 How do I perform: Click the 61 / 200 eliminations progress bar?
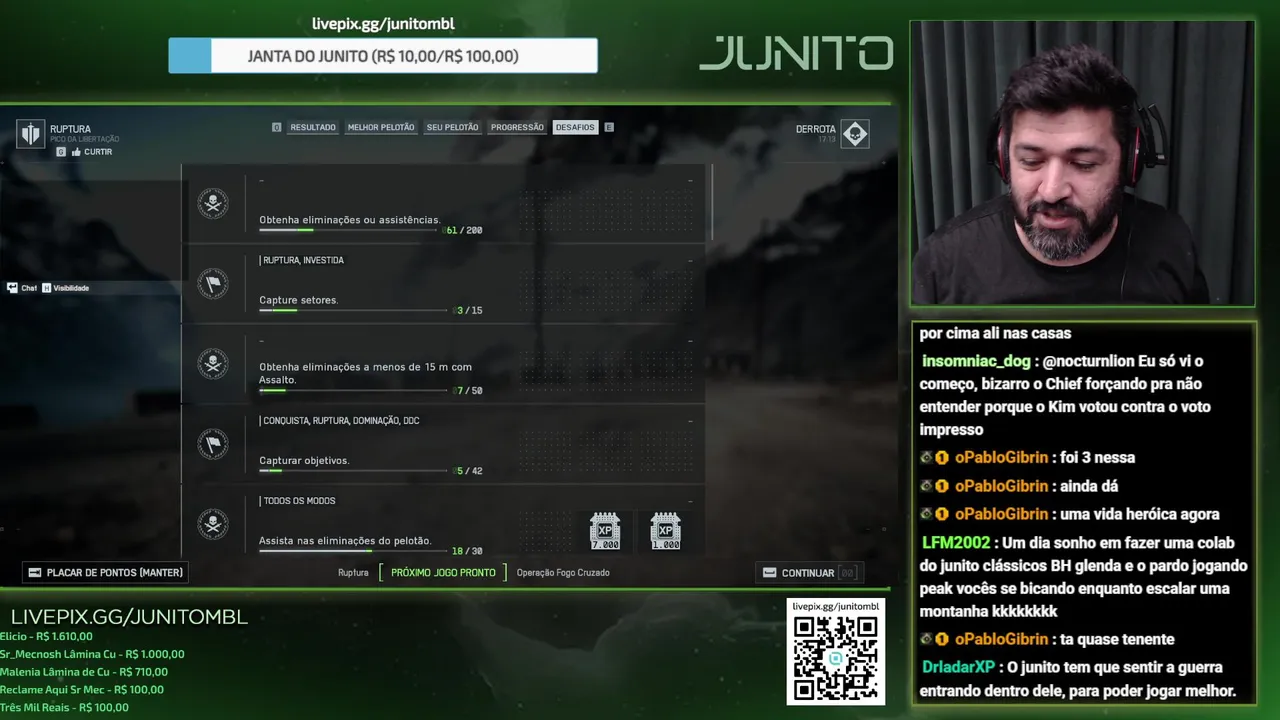[348, 230]
